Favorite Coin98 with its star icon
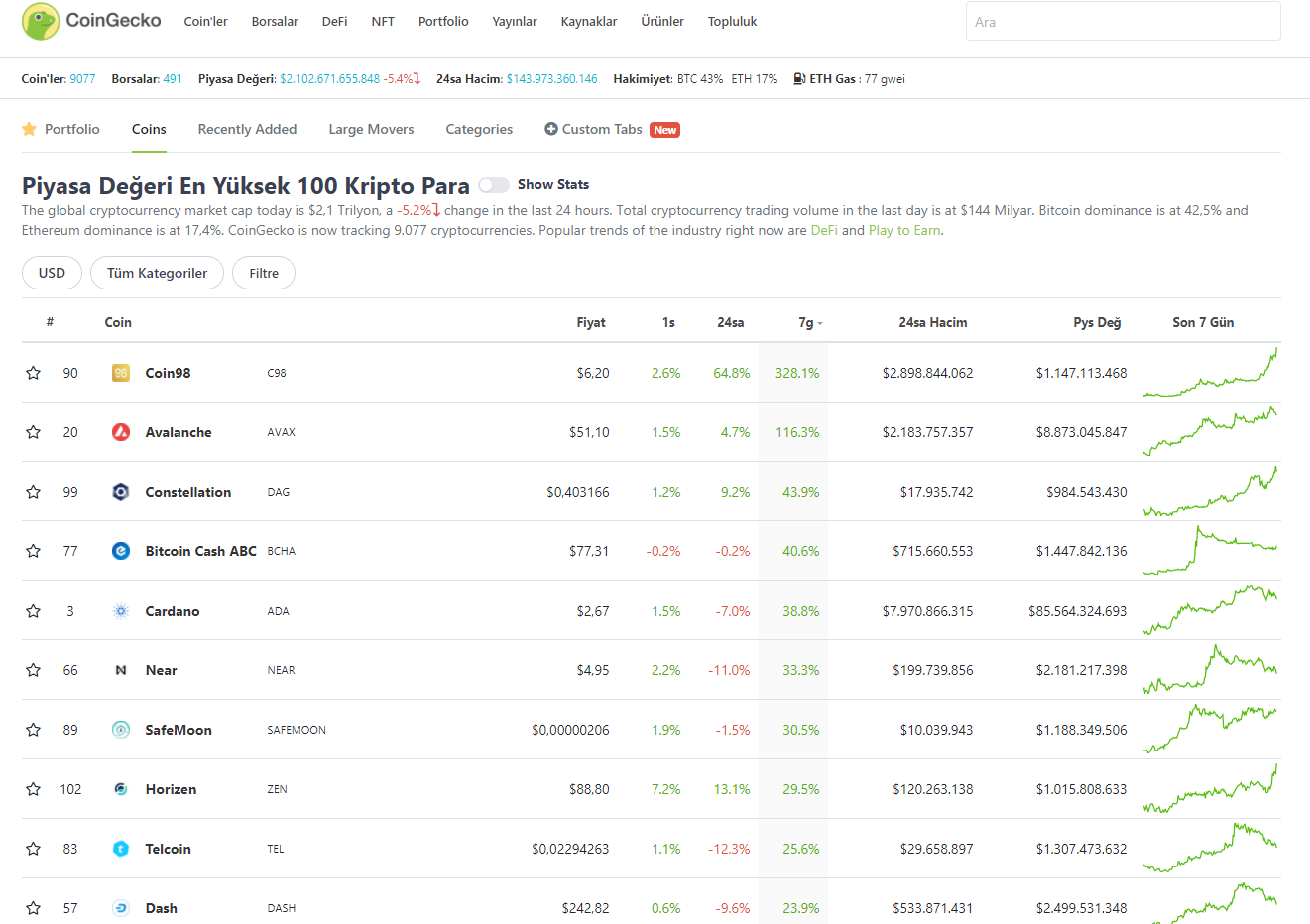The image size is (1310, 924). (34, 373)
